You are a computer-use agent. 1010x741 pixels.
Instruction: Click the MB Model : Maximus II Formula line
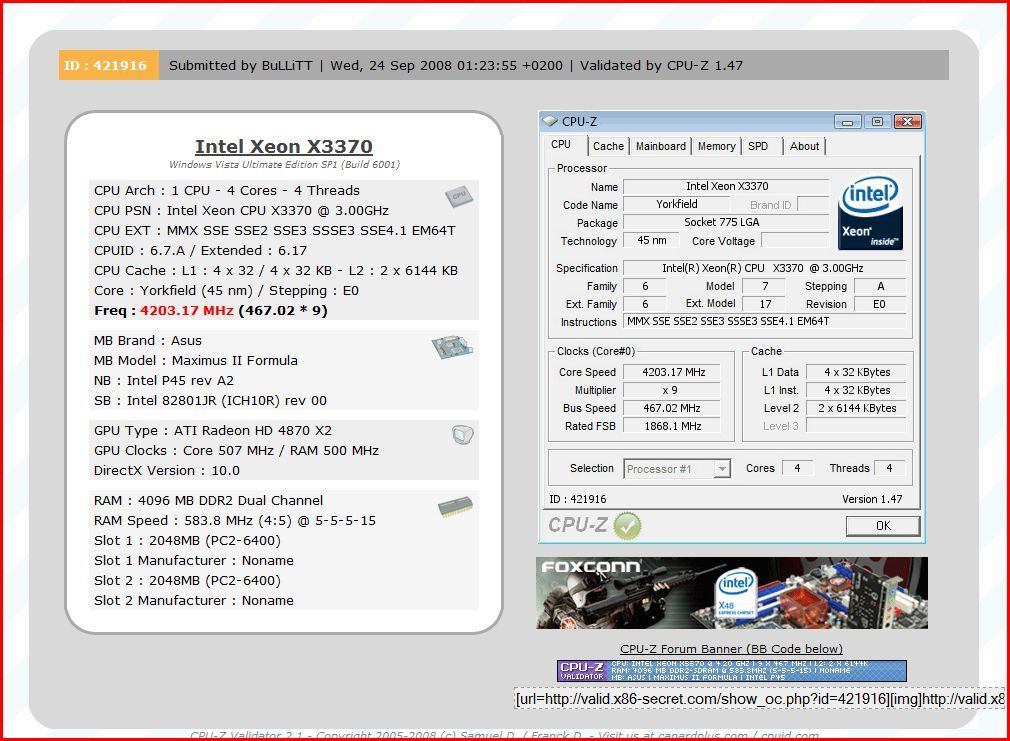point(196,361)
